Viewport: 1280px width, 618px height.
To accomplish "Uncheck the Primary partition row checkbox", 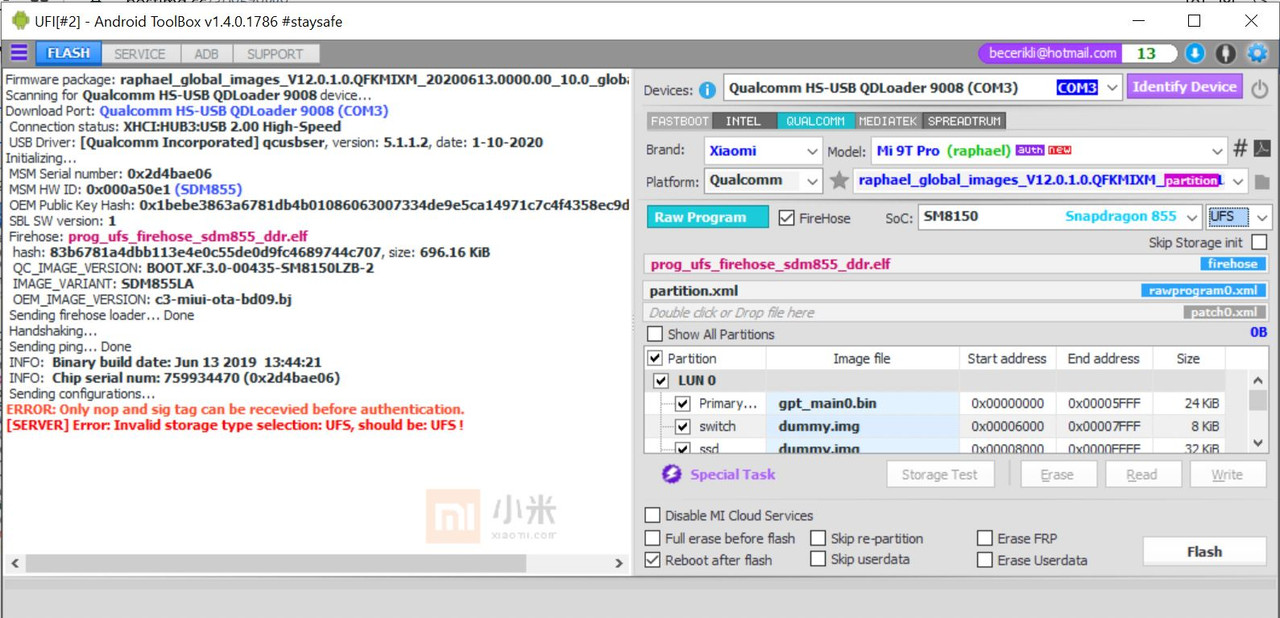I will coord(683,404).
